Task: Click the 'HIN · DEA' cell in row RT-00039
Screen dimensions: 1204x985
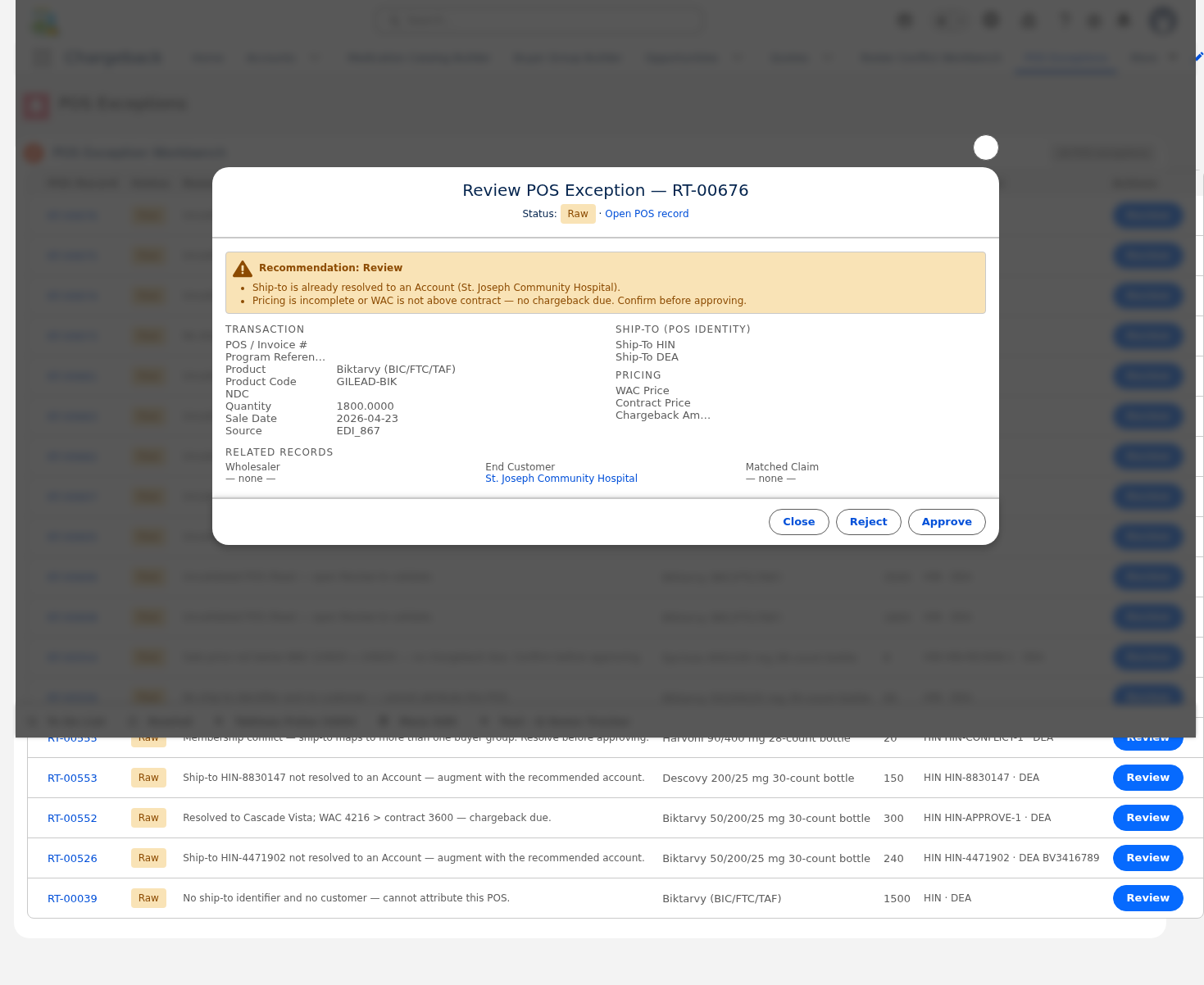Action: 947,898
